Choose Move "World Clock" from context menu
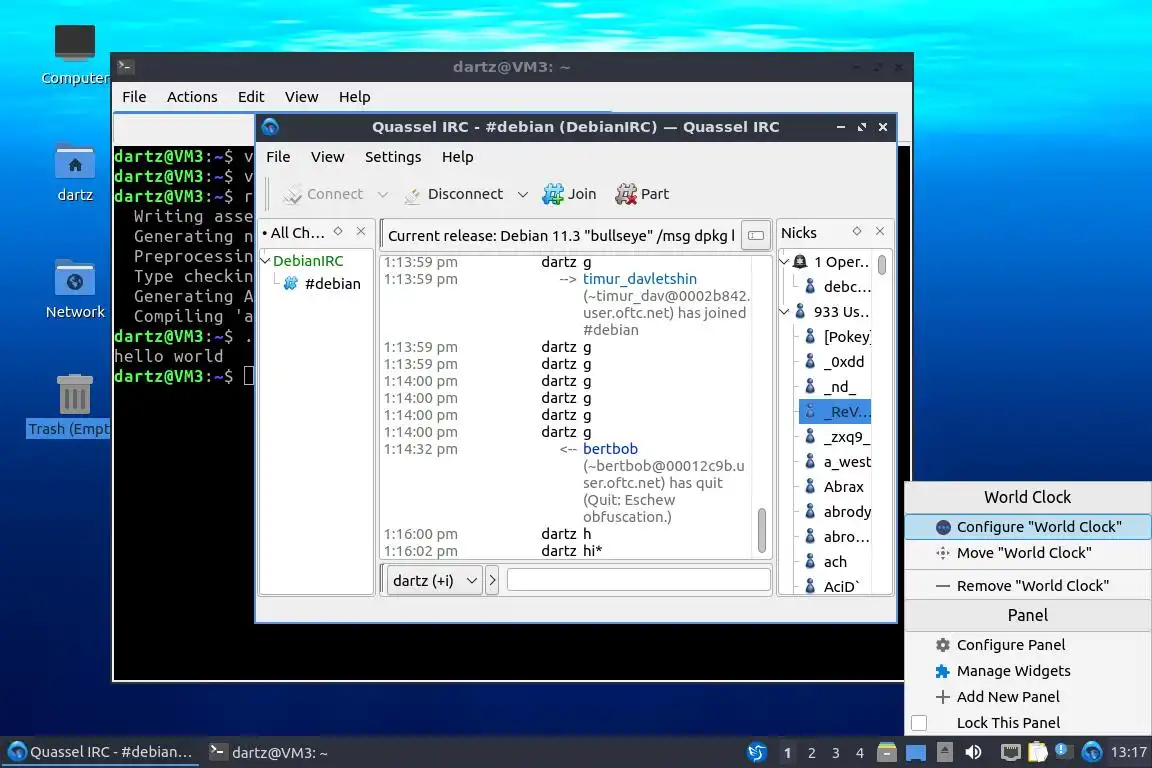The height and width of the screenshot is (768, 1152). click(x=1028, y=553)
